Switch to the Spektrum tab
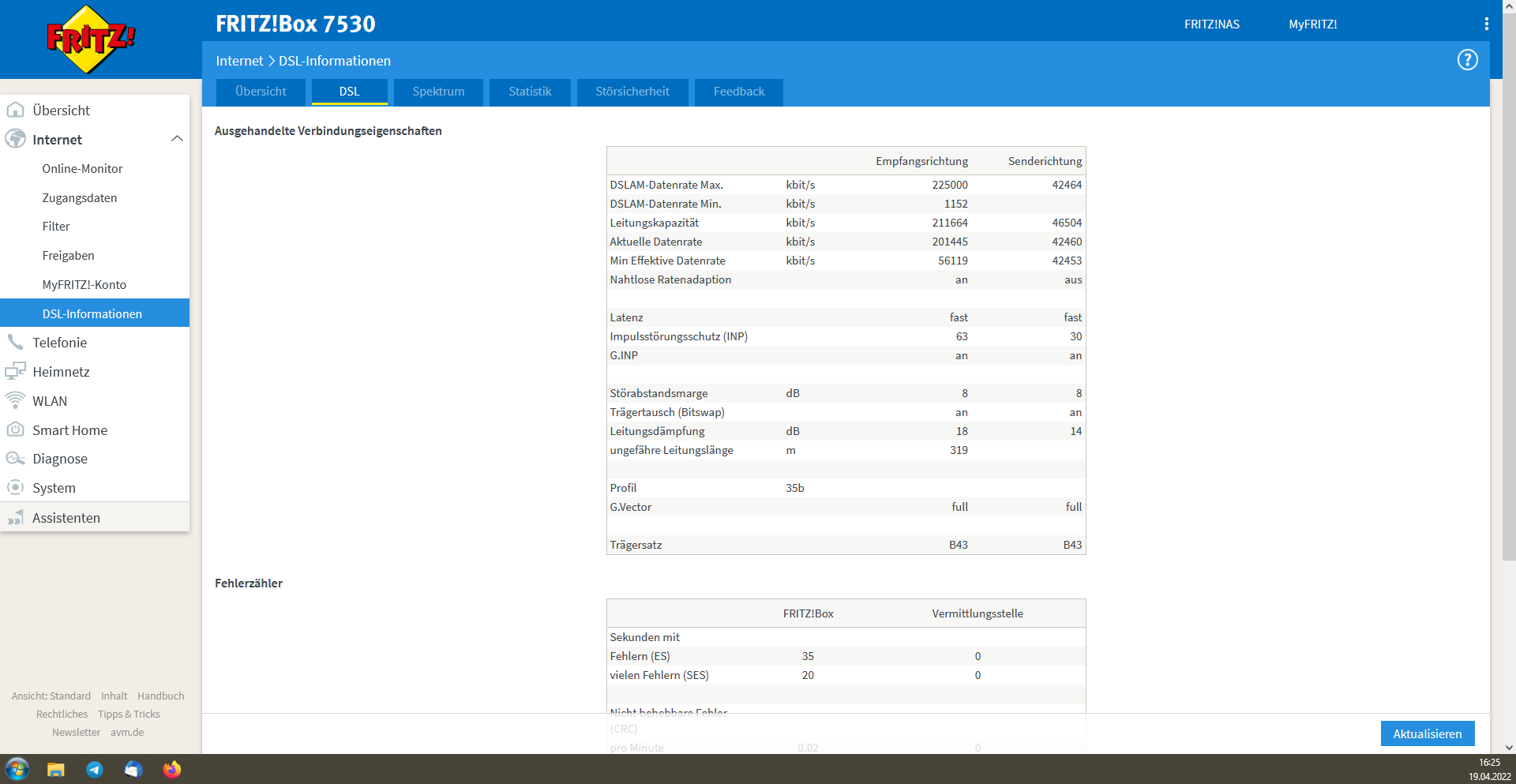Image resolution: width=1516 pixels, height=784 pixels. point(438,92)
